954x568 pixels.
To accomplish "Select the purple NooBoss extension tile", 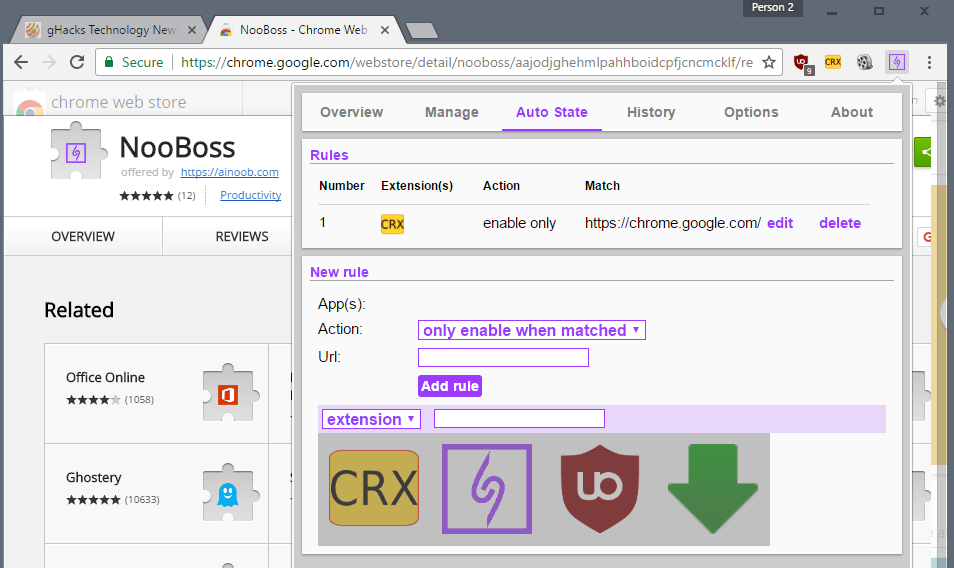I will [487, 488].
